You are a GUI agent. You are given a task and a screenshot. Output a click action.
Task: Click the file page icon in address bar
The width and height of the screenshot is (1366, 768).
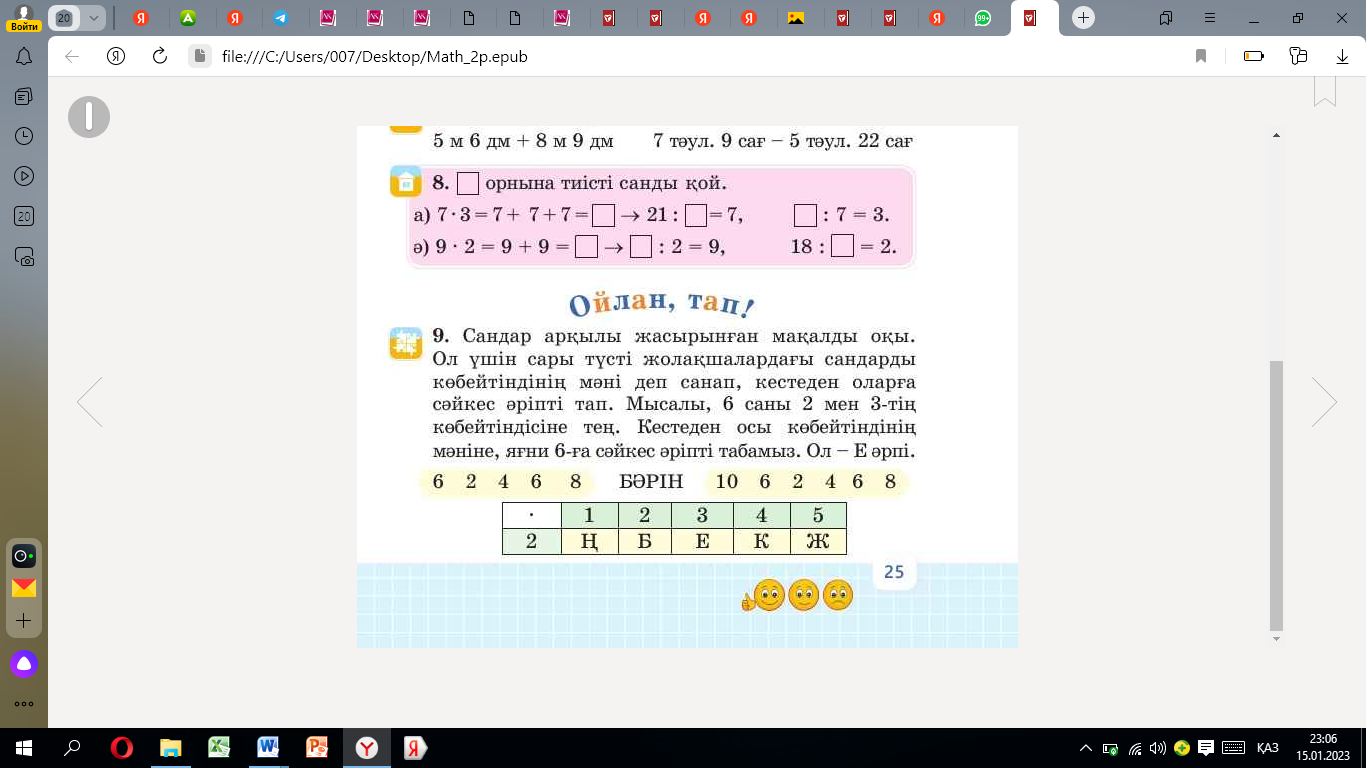click(199, 57)
